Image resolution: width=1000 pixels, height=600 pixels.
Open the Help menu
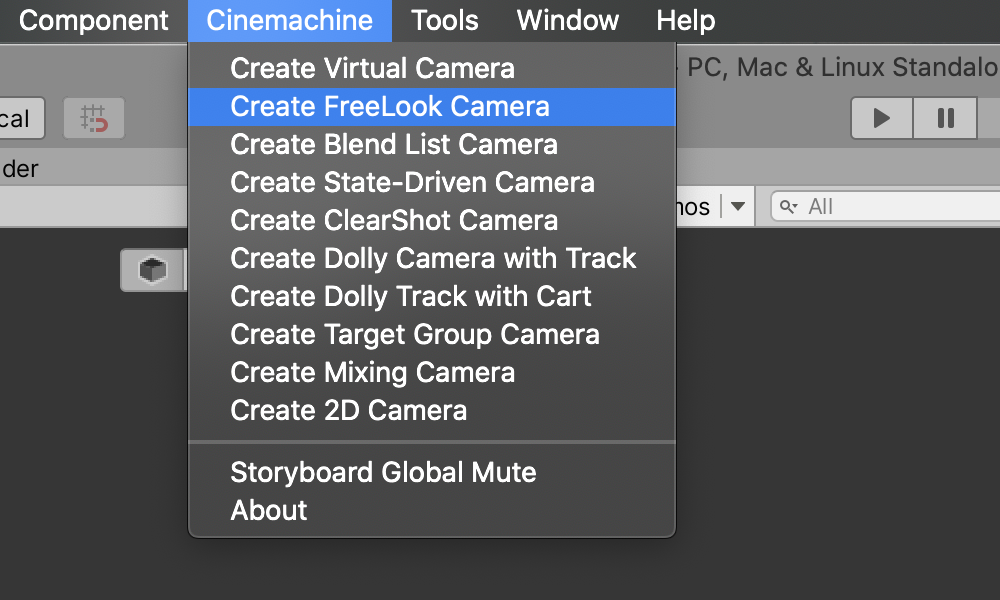686,20
